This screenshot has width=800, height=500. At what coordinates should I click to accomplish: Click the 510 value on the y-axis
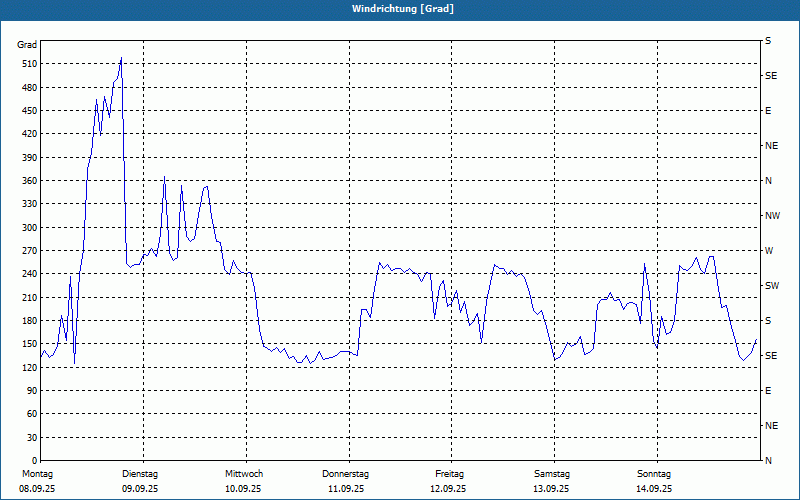(x=27, y=64)
